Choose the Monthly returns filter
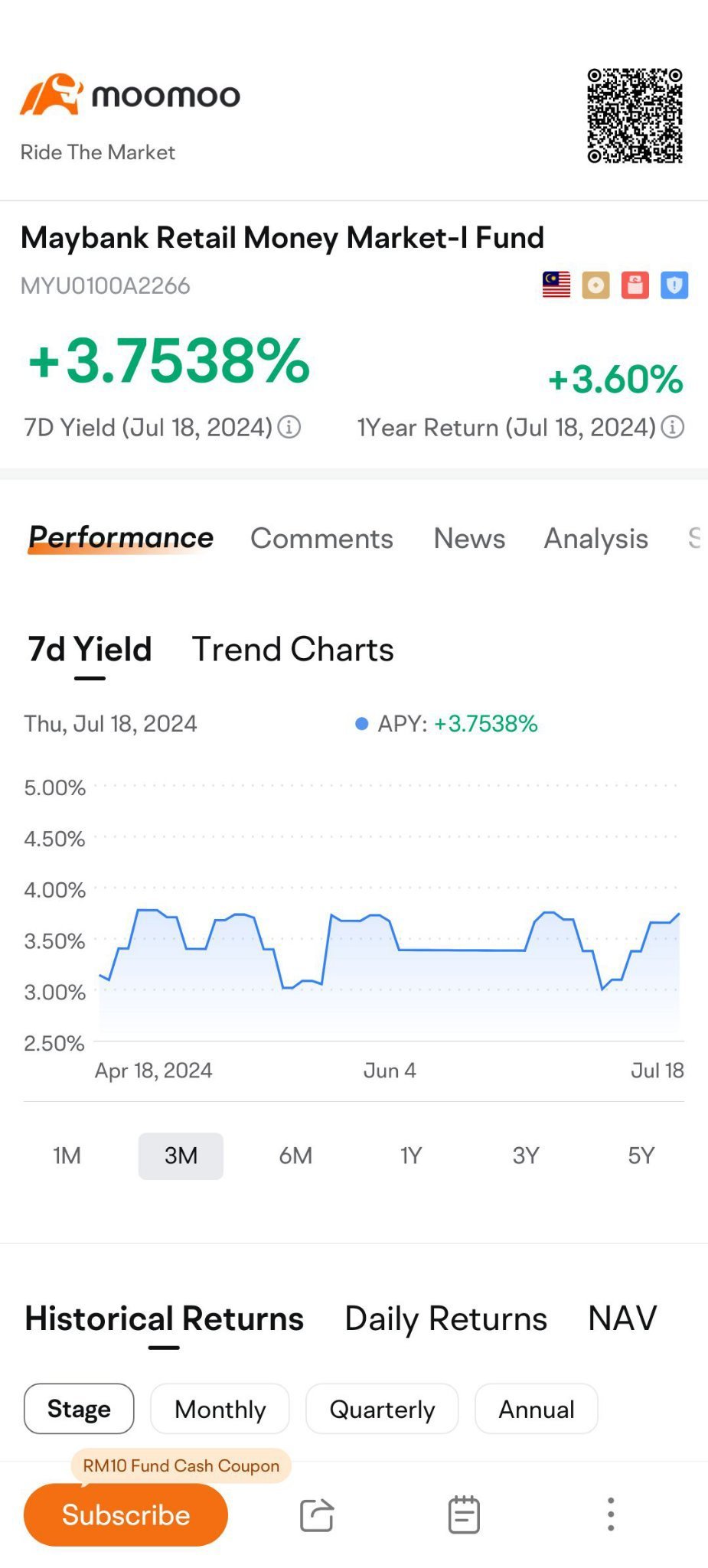This screenshot has width=708, height=1568. (220, 1409)
